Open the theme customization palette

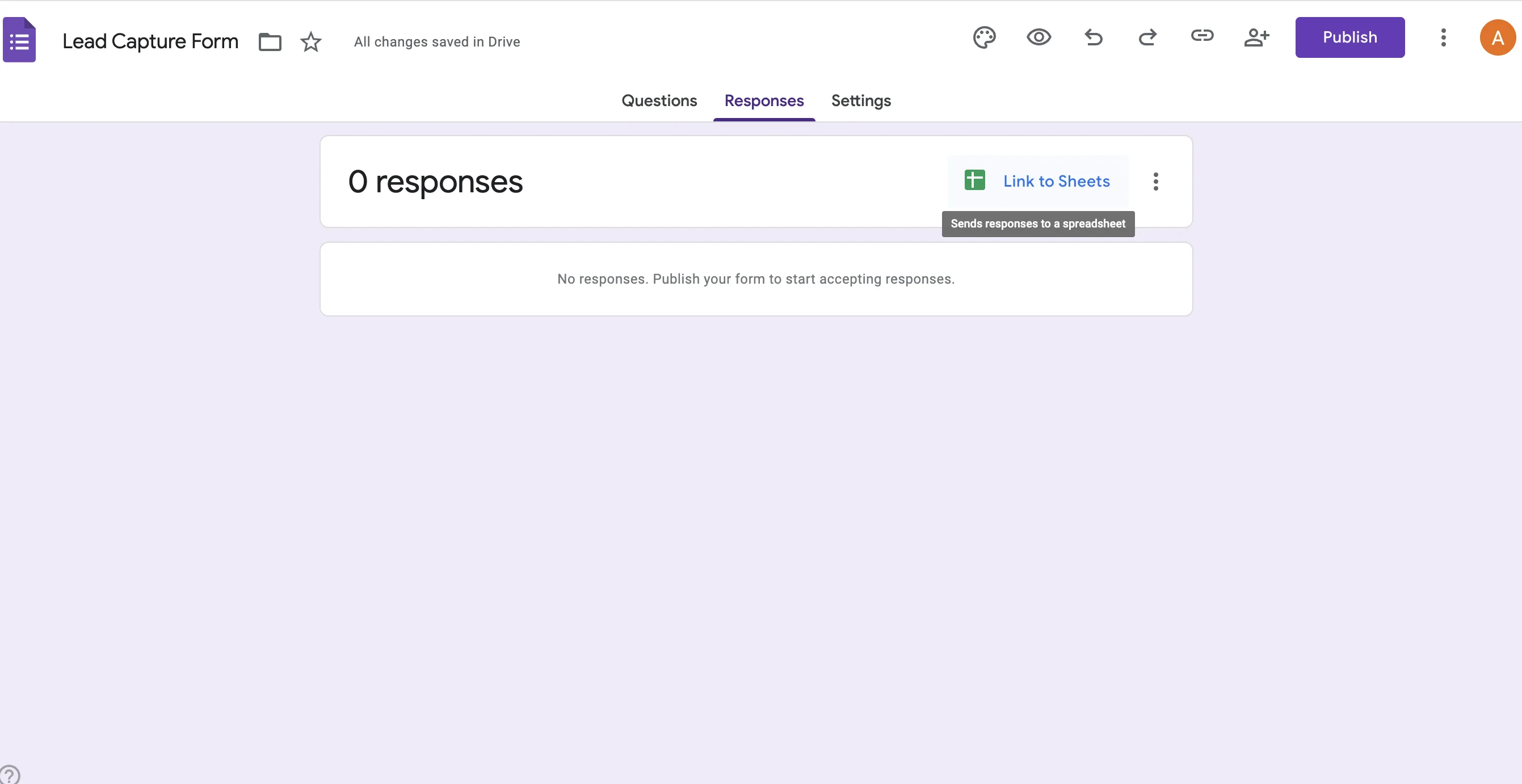(x=985, y=37)
